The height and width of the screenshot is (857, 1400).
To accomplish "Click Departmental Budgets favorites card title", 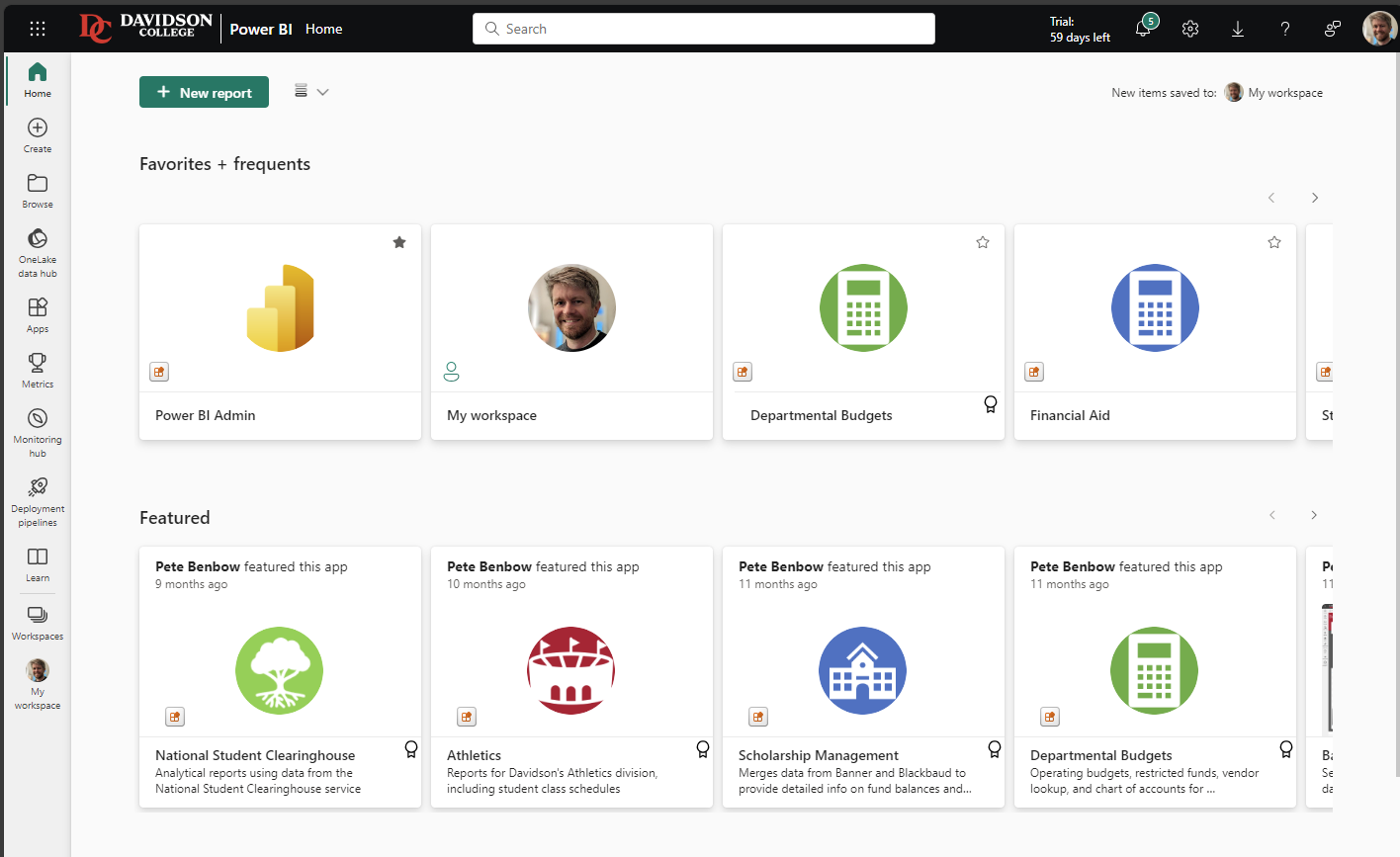I will point(821,415).
